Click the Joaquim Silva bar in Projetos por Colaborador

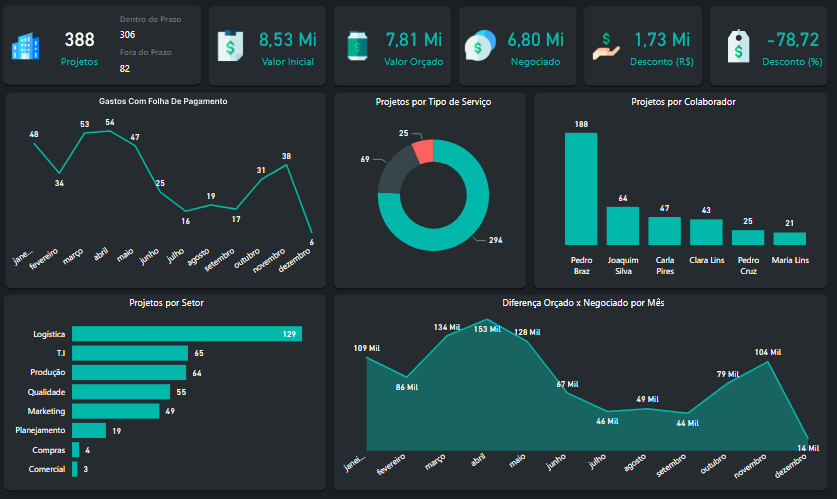tap(623, 226)
